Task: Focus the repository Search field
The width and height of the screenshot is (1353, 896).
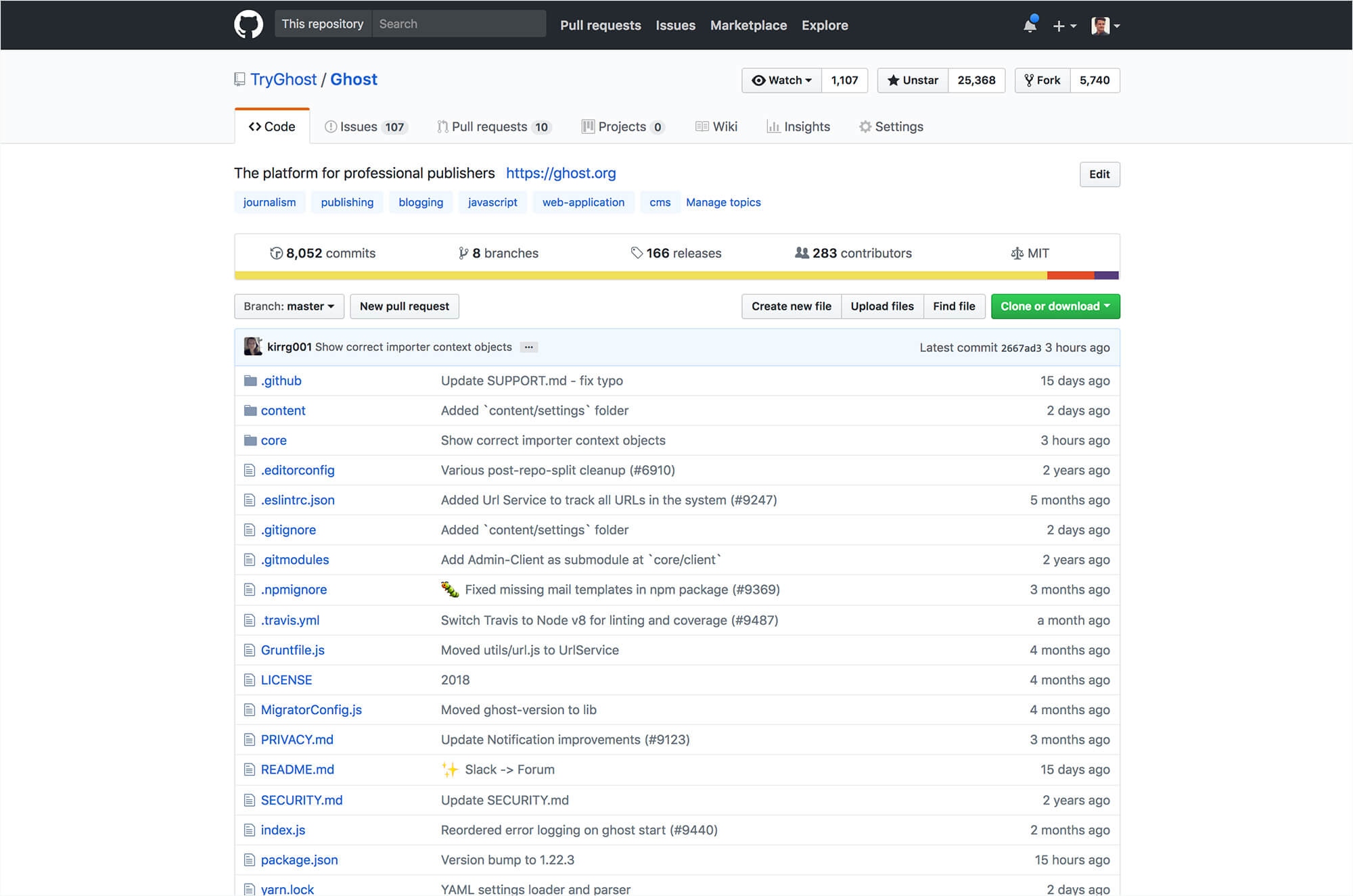Action: (458, 24)
